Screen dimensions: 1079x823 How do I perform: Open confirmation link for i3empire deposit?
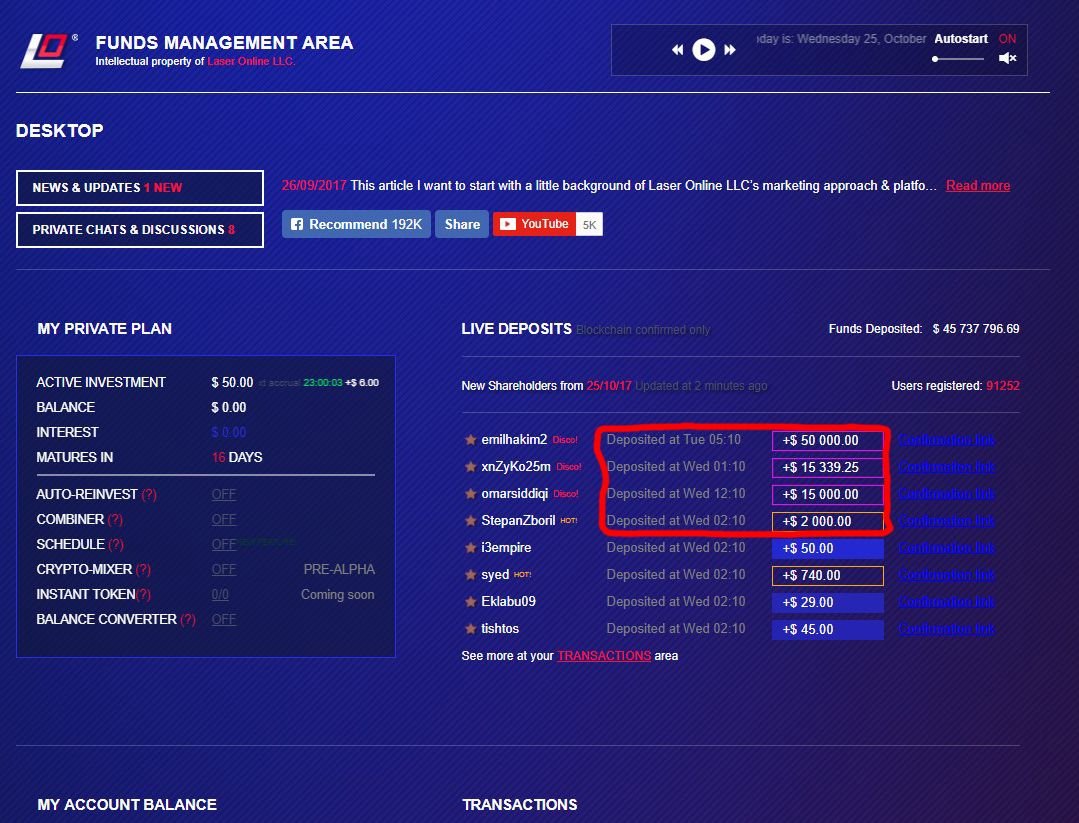pyautogui.click(x=946, y=548)
